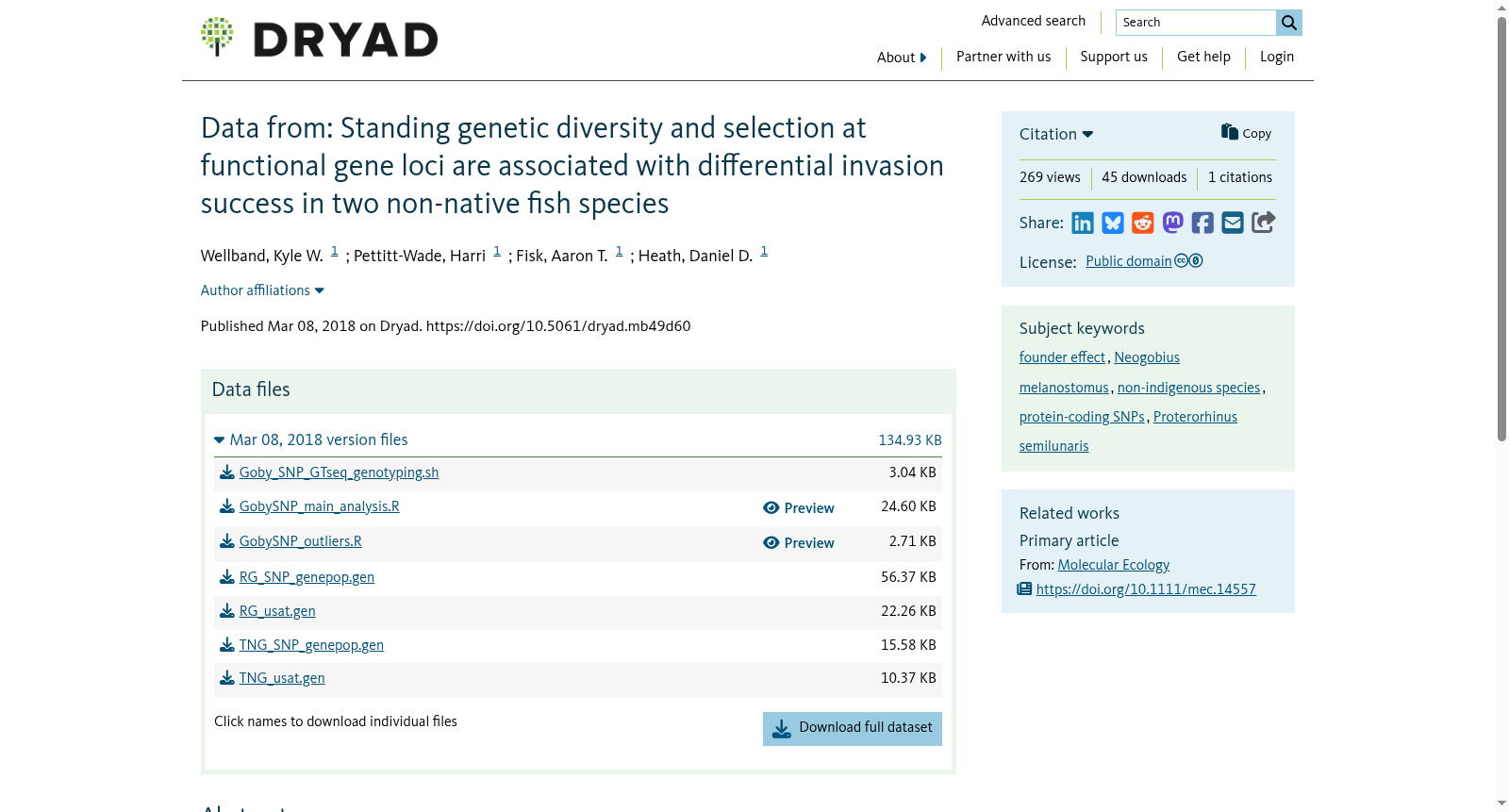The image size is (1509, 812).
Task: Open affiliation footnote after Wellband, Kyle W.
Action: [x=334, y=251]
